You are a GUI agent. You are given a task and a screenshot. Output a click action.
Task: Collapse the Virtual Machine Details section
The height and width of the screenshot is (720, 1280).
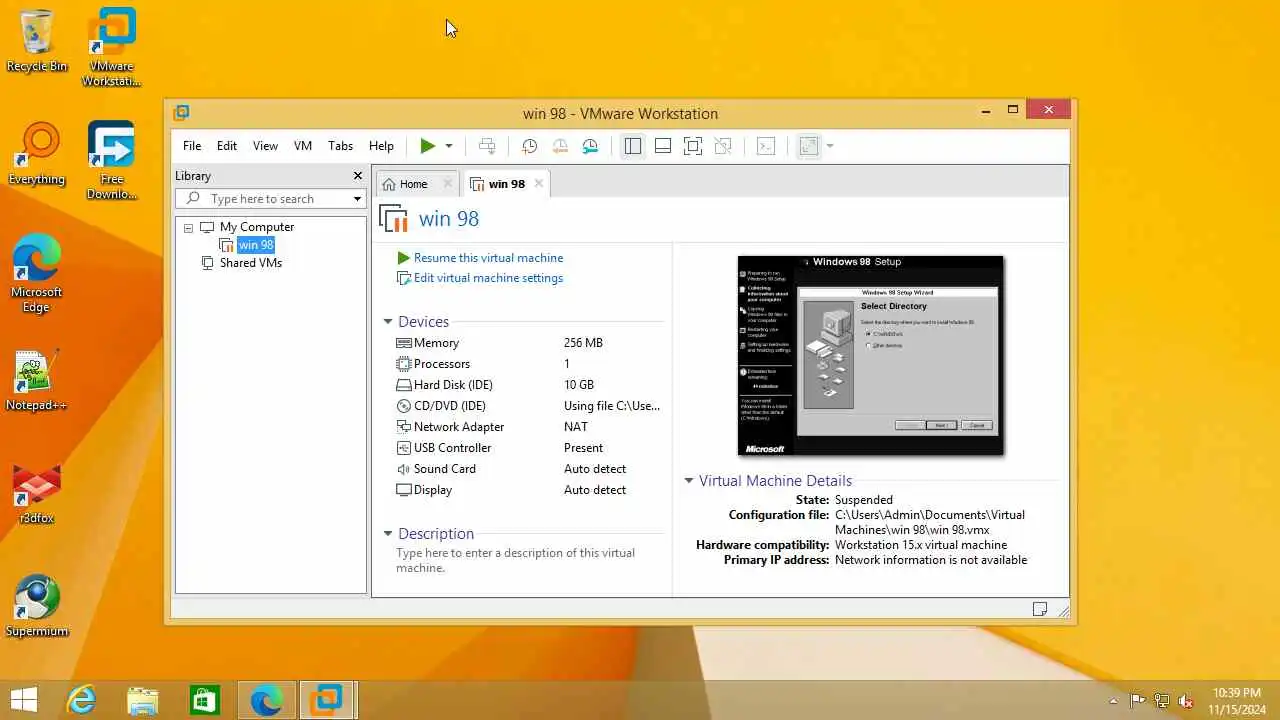(689, 481)
